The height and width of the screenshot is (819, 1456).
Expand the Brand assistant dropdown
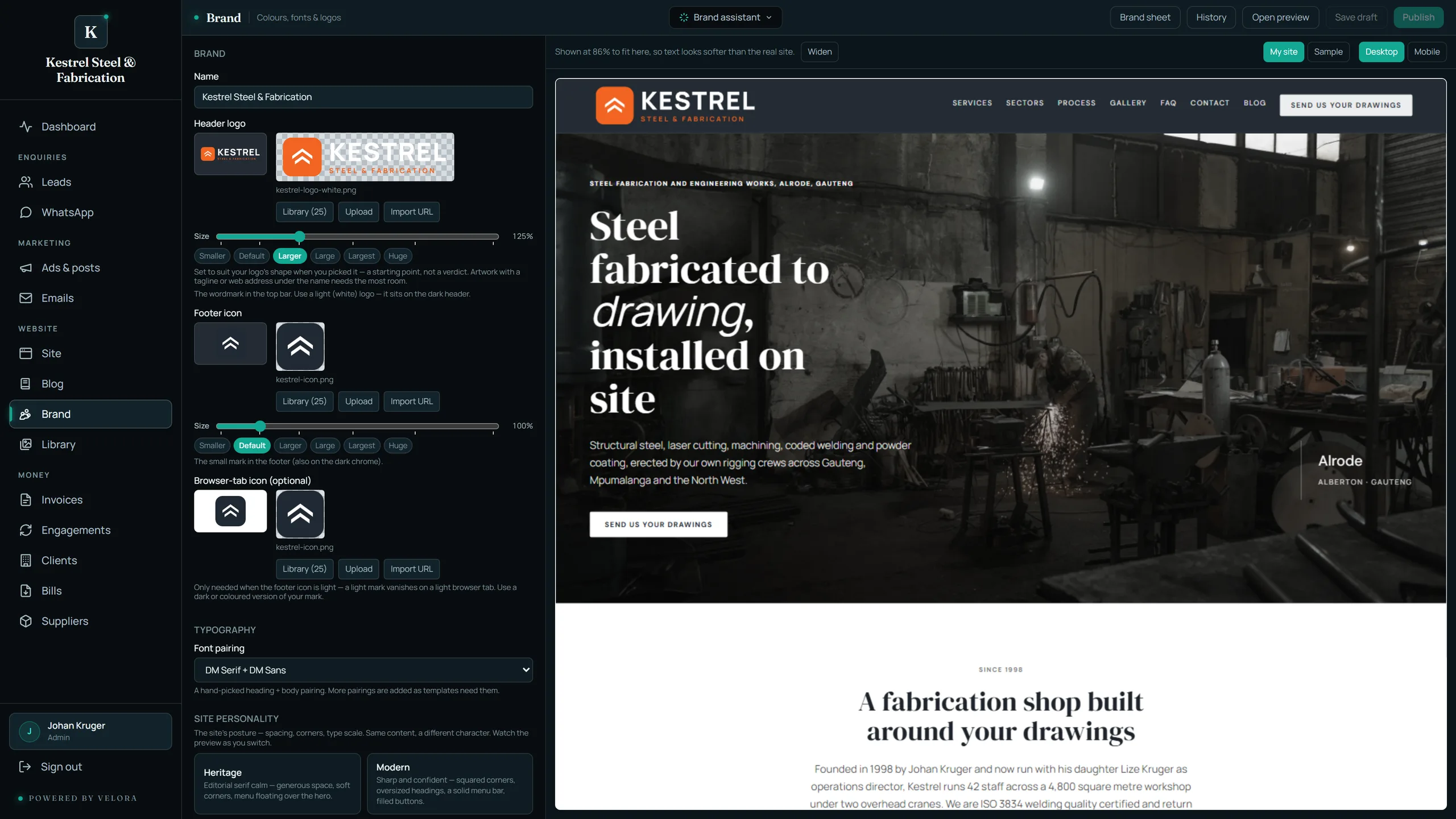(725, 18)
